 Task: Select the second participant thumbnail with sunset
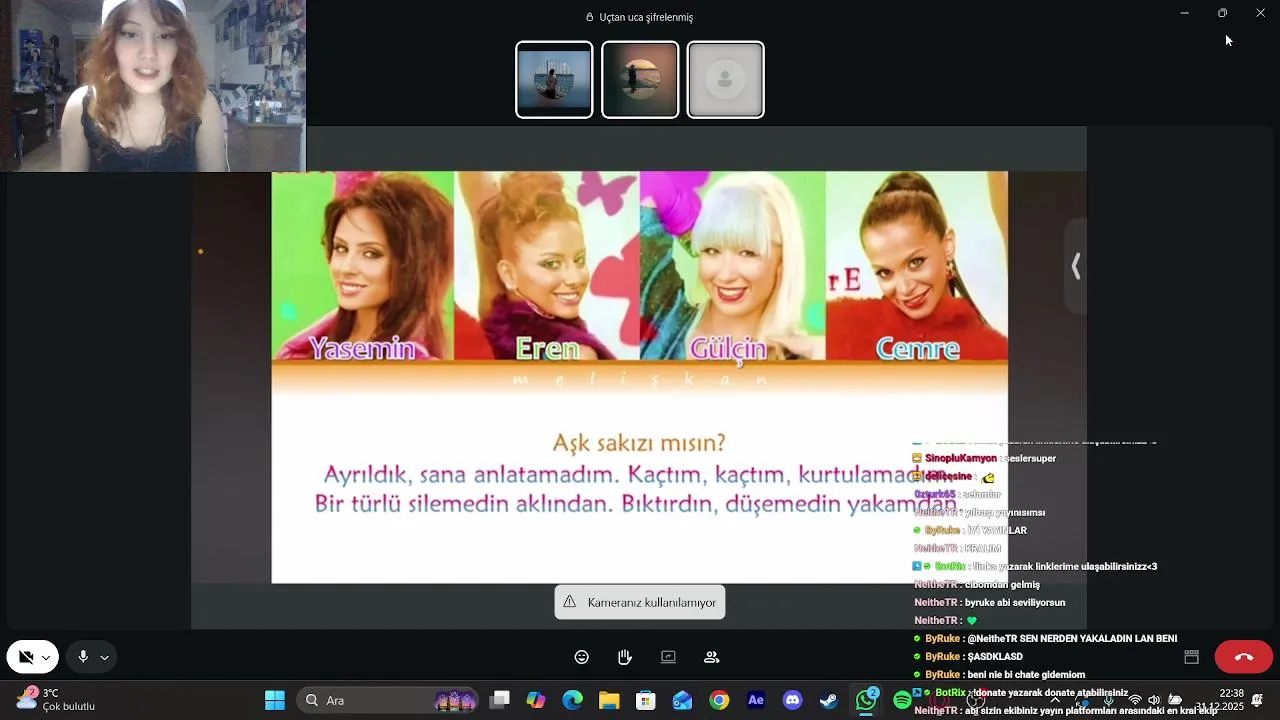640,80
